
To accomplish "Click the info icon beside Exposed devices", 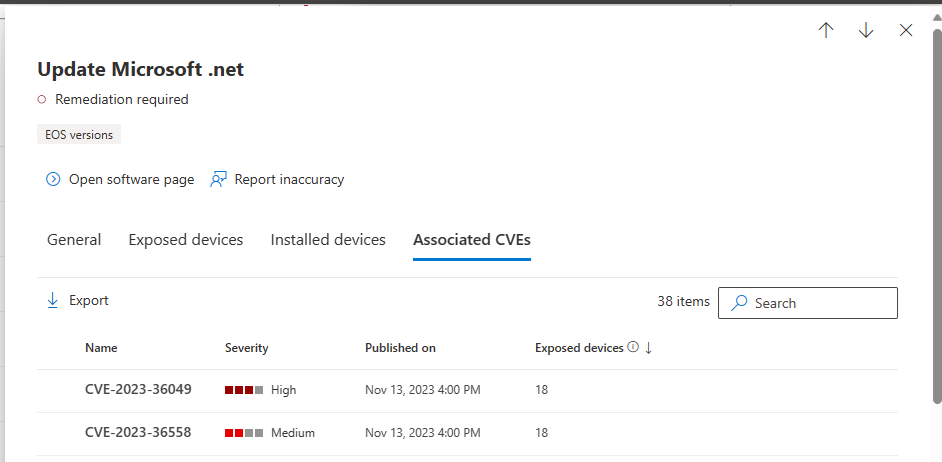I will coord(632,347).
